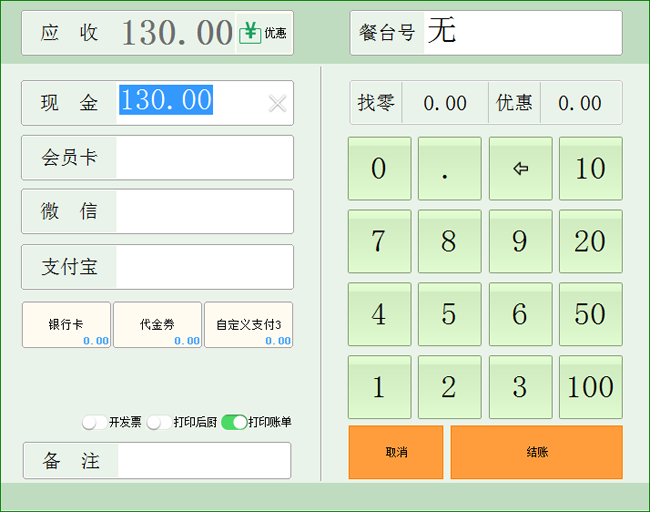Choose 自定义支付3 payment option
Image resolution: width=650 pixels, height=512 pixels.
(x=248, y=325)
